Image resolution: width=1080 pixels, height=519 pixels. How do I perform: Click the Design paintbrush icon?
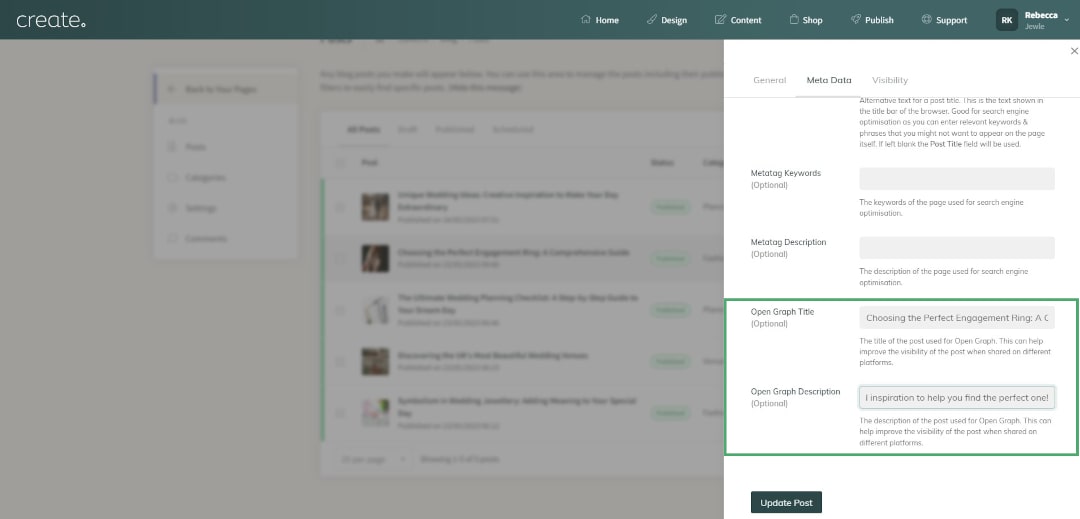click(652, 20)
